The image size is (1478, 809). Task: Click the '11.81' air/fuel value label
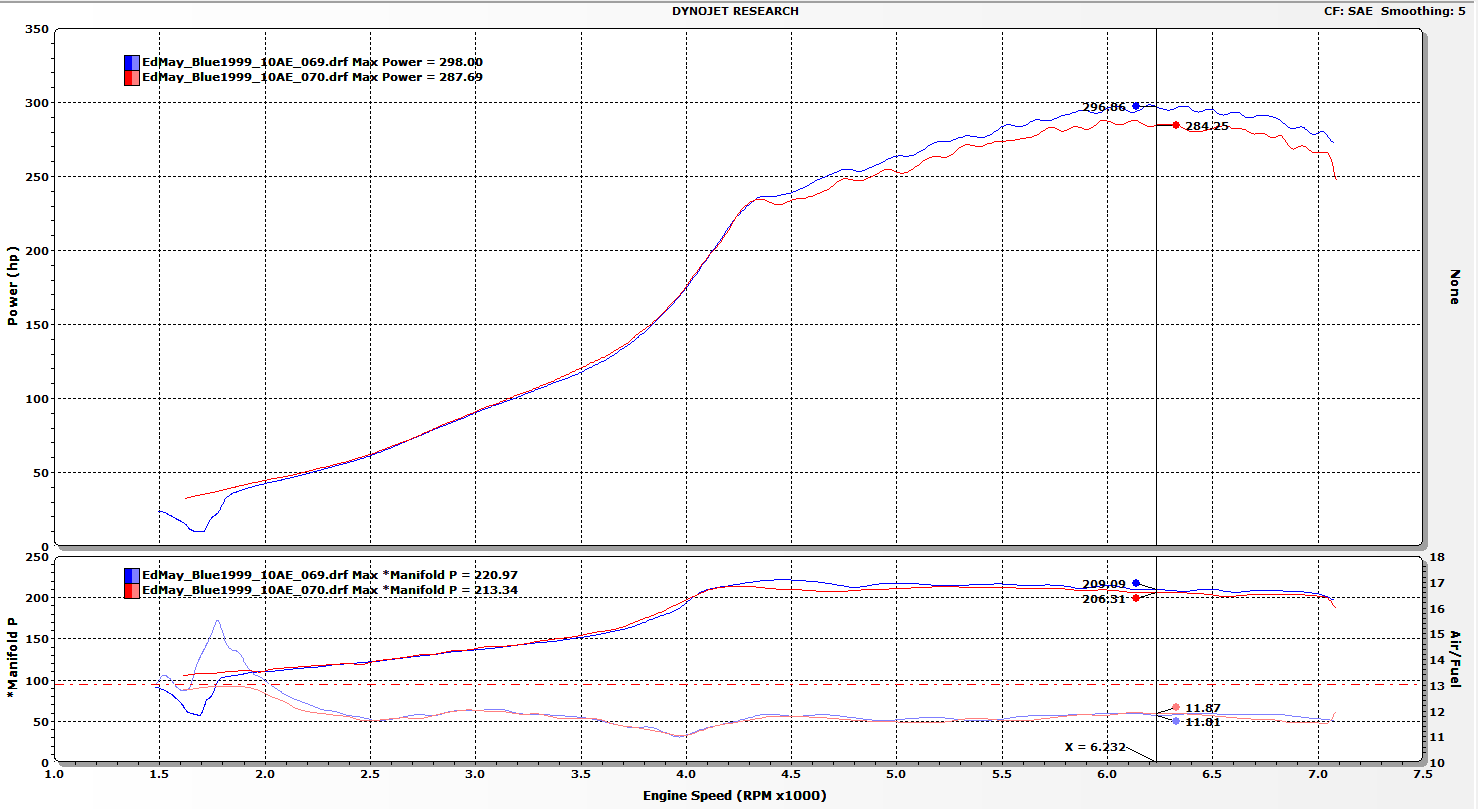coord(1203,722)
